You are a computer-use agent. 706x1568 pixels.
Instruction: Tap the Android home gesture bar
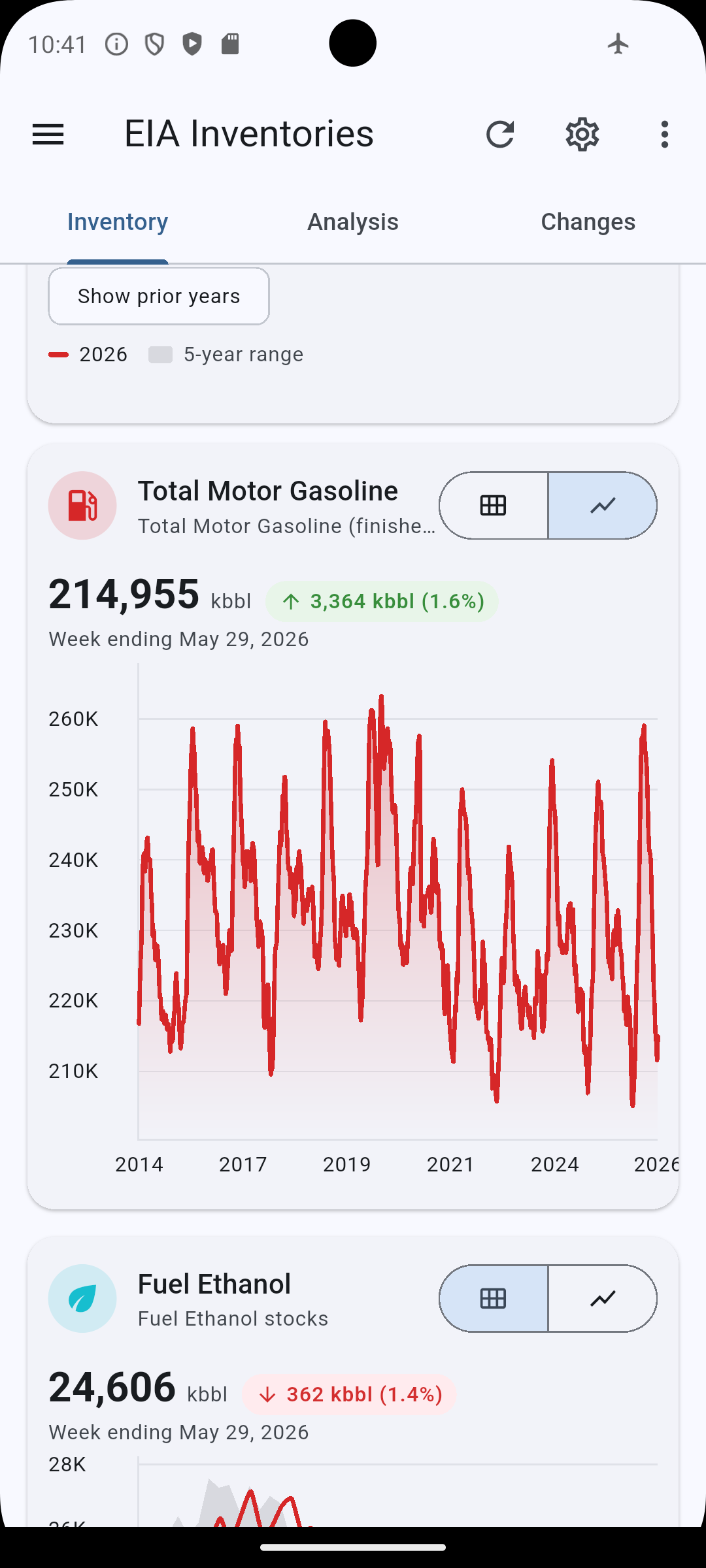353,1547
